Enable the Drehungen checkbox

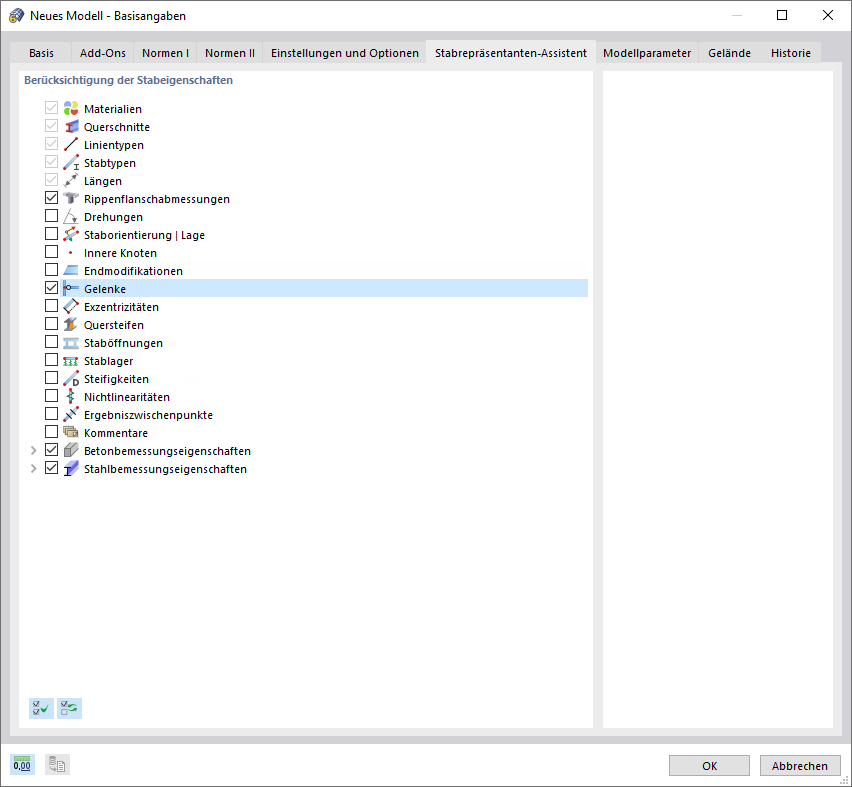(51, 216)
